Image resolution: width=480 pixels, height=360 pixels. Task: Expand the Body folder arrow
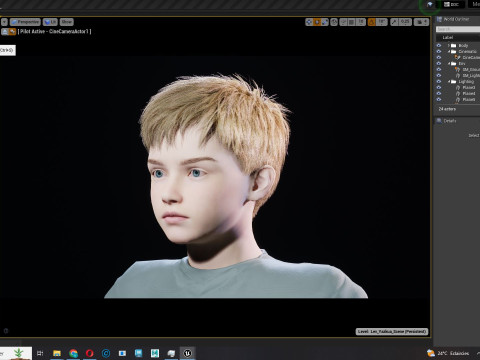pyautogui.click(x=449, y=45)
